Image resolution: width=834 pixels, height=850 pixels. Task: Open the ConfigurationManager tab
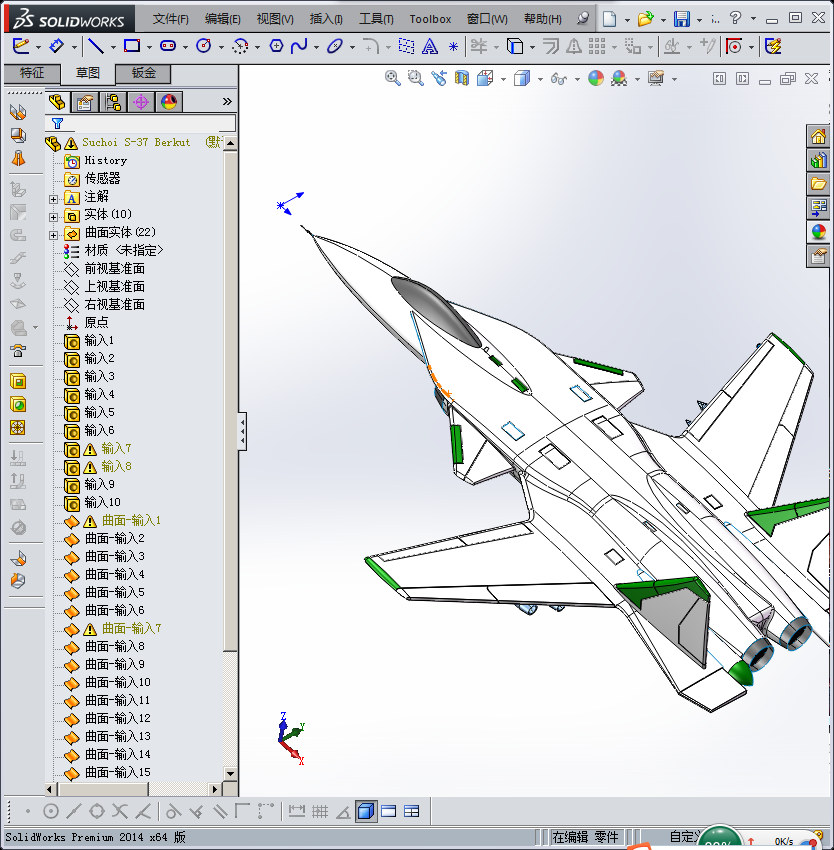113,102
